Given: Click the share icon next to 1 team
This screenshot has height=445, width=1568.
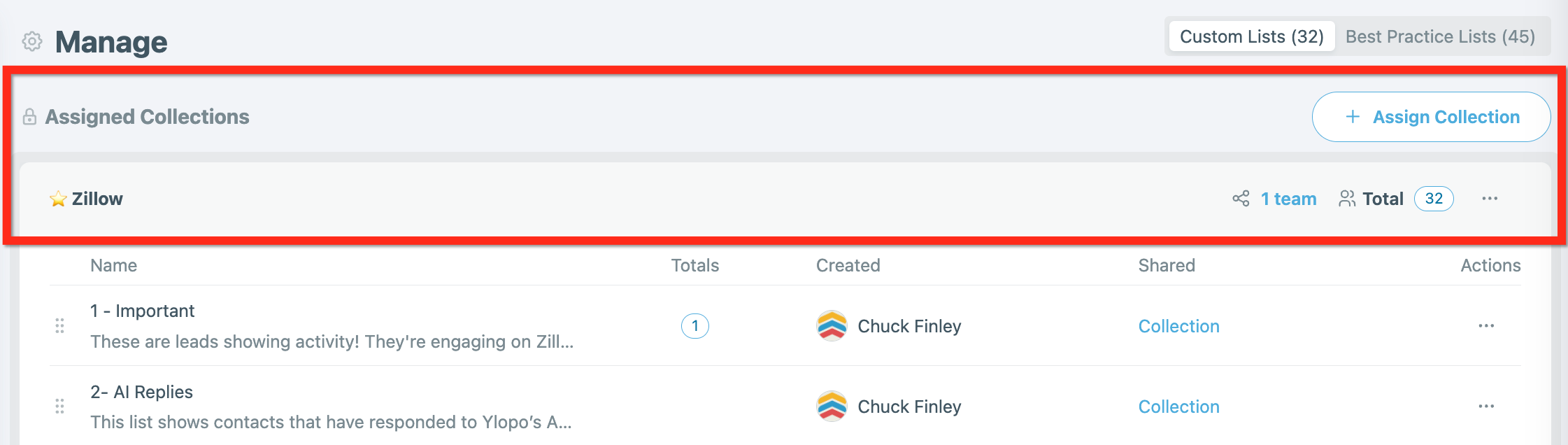Looking at the screenshot, I should tap(1241, 199).
